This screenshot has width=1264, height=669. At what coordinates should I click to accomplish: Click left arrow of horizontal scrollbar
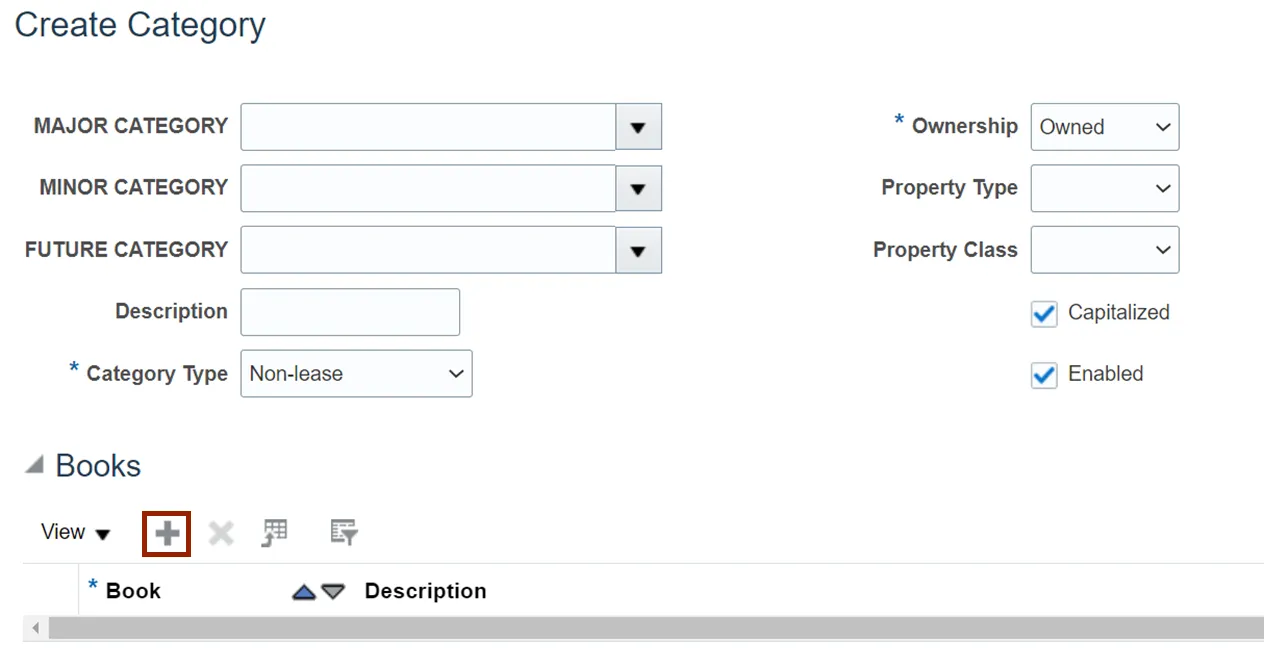tap(36, 628)
